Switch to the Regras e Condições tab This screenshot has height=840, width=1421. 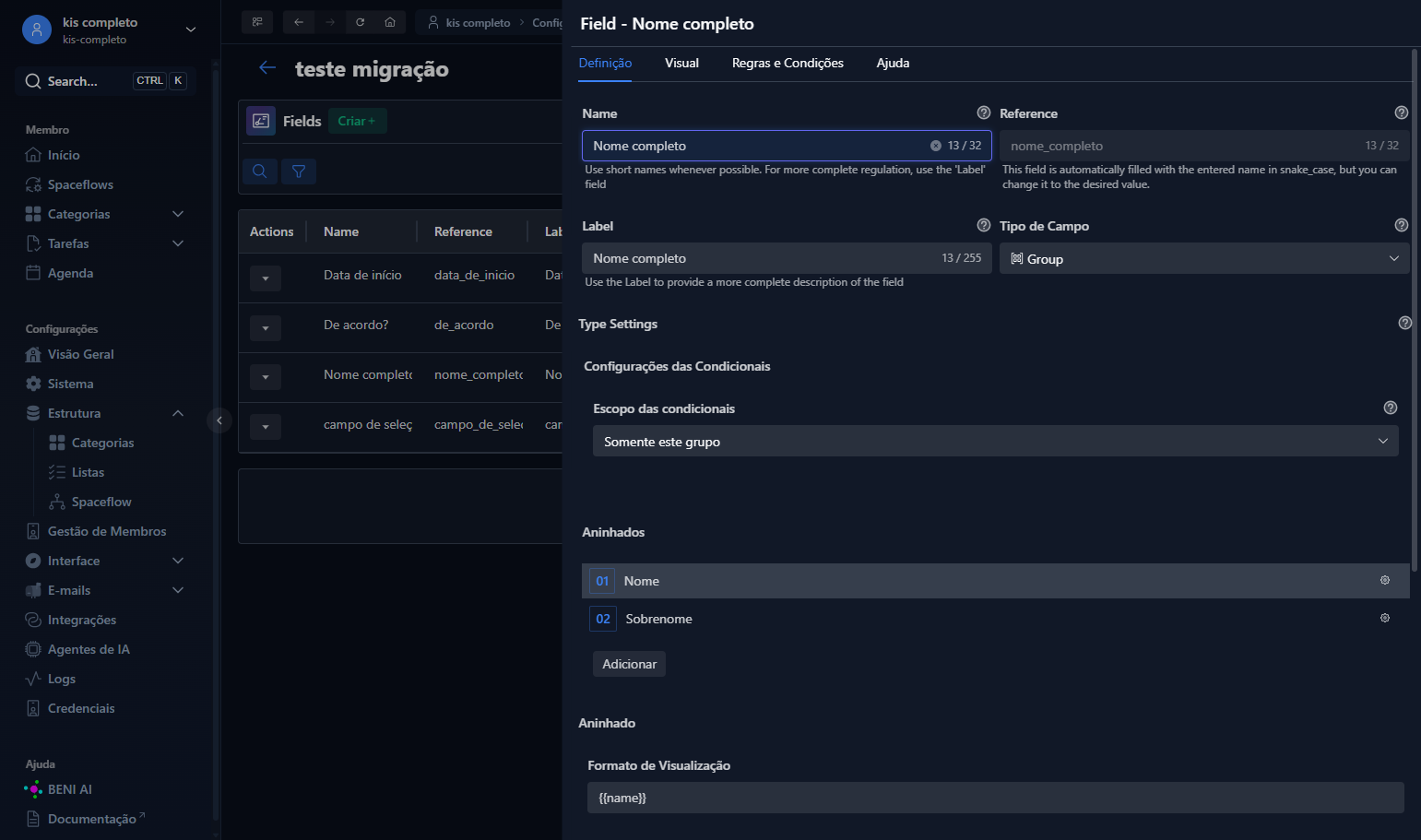(x=787, y=63)
